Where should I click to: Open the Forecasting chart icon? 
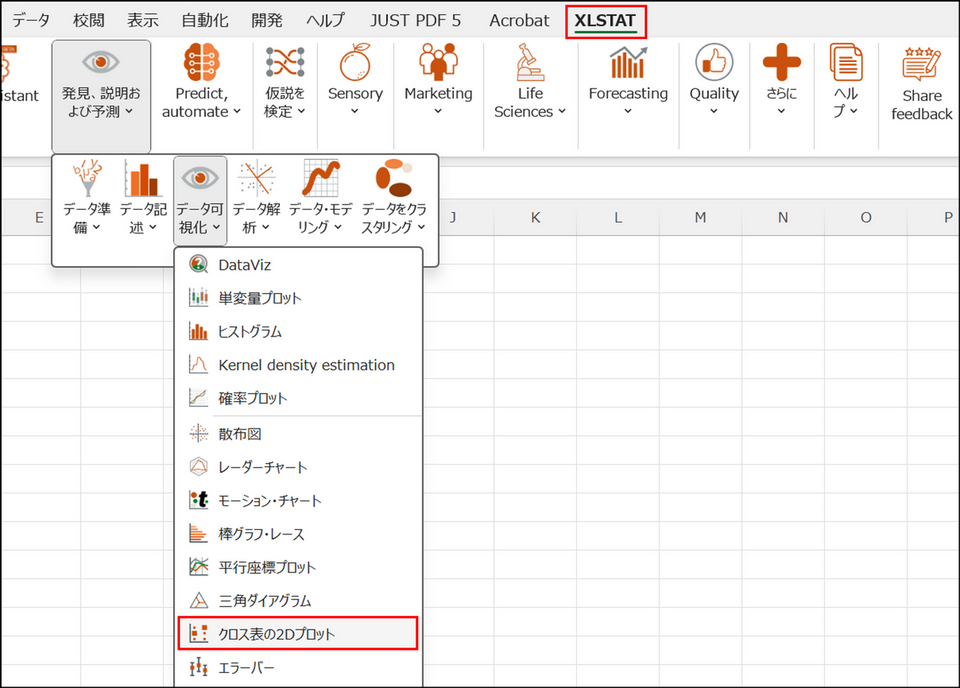coord(627,63)
